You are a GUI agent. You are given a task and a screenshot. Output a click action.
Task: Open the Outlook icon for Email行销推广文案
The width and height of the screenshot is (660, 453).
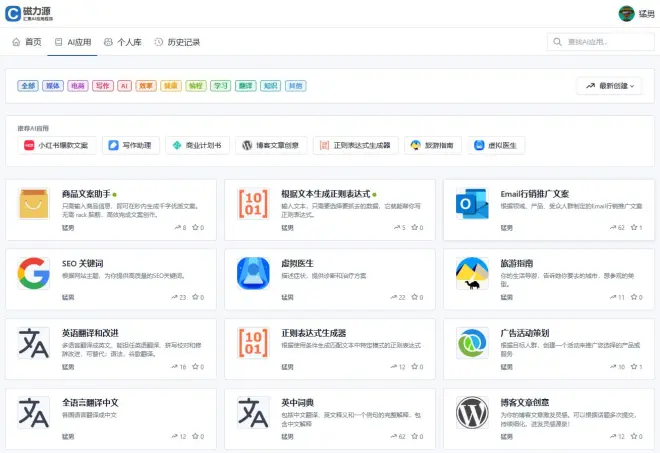pos(470,203)
